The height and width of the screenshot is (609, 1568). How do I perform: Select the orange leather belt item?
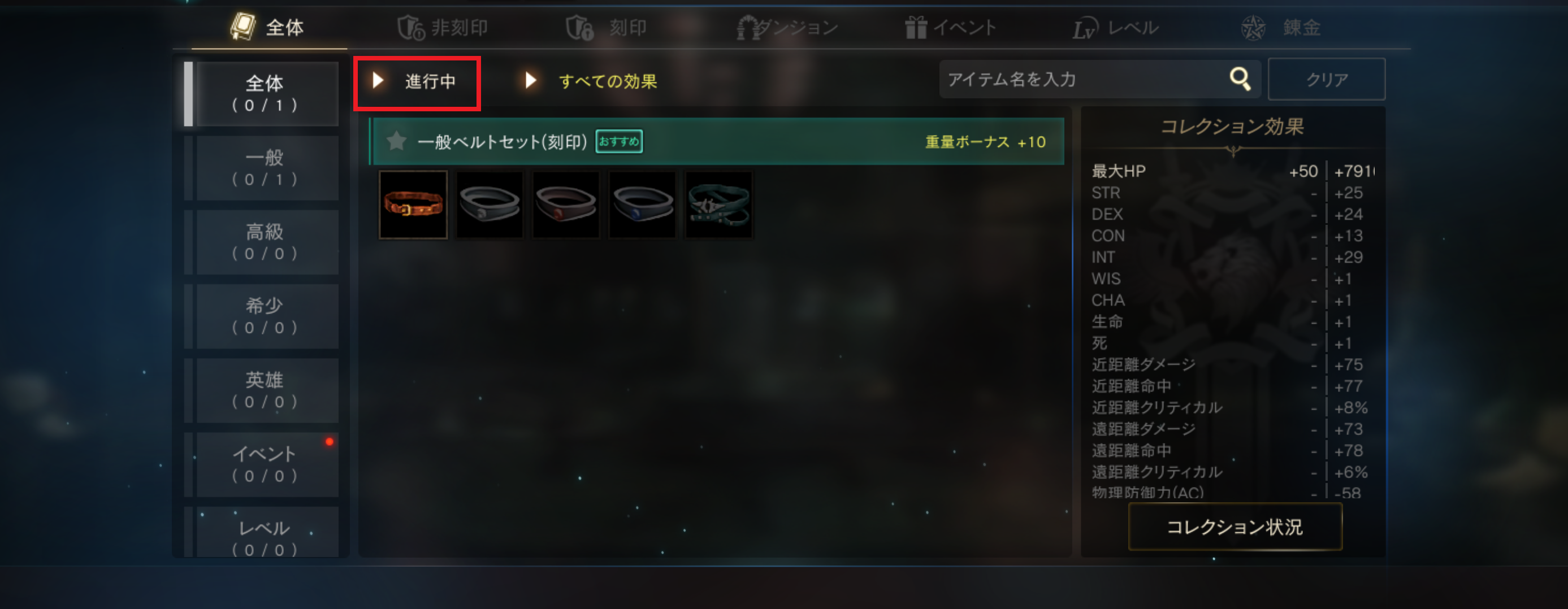pyautogui.click(x=413, y=205)
